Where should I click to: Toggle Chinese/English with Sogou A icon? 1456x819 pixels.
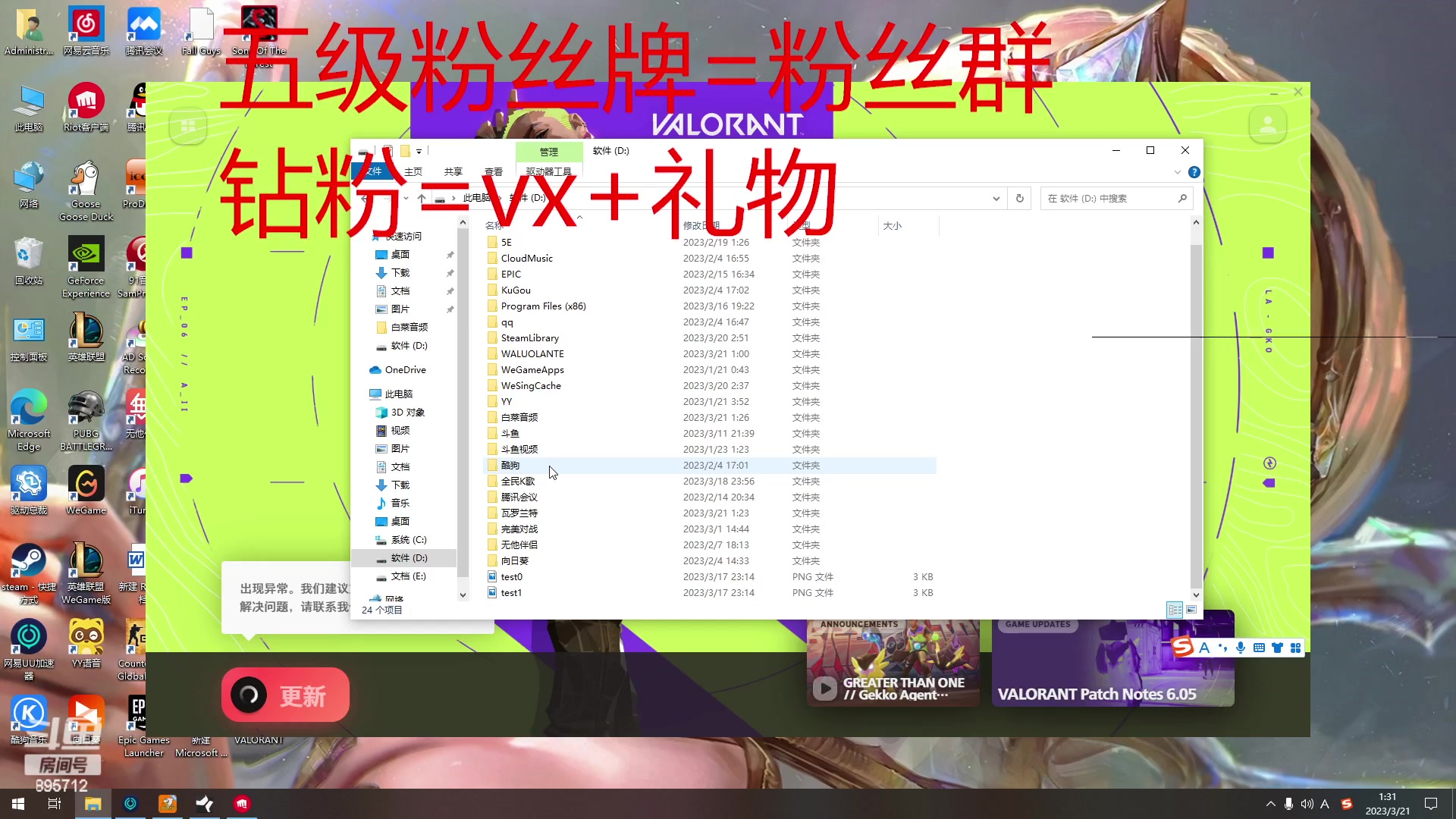pyautogui.click(x=1203, y=648)
